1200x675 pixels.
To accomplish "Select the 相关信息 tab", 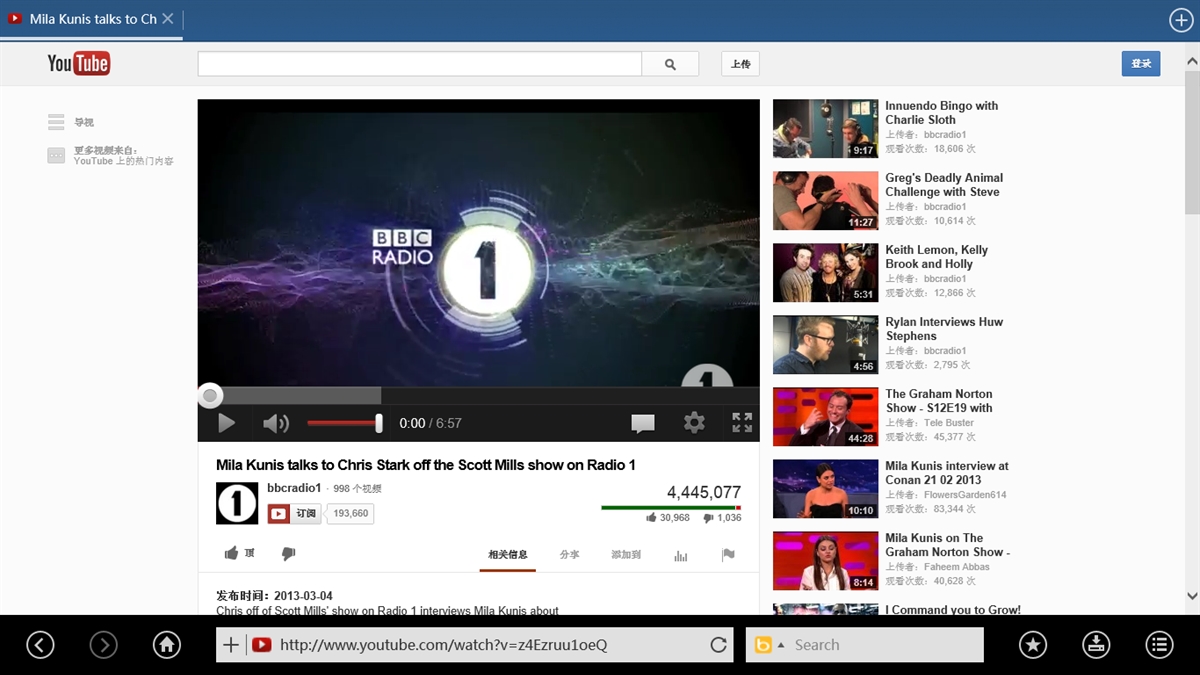I will coord(508,555).
